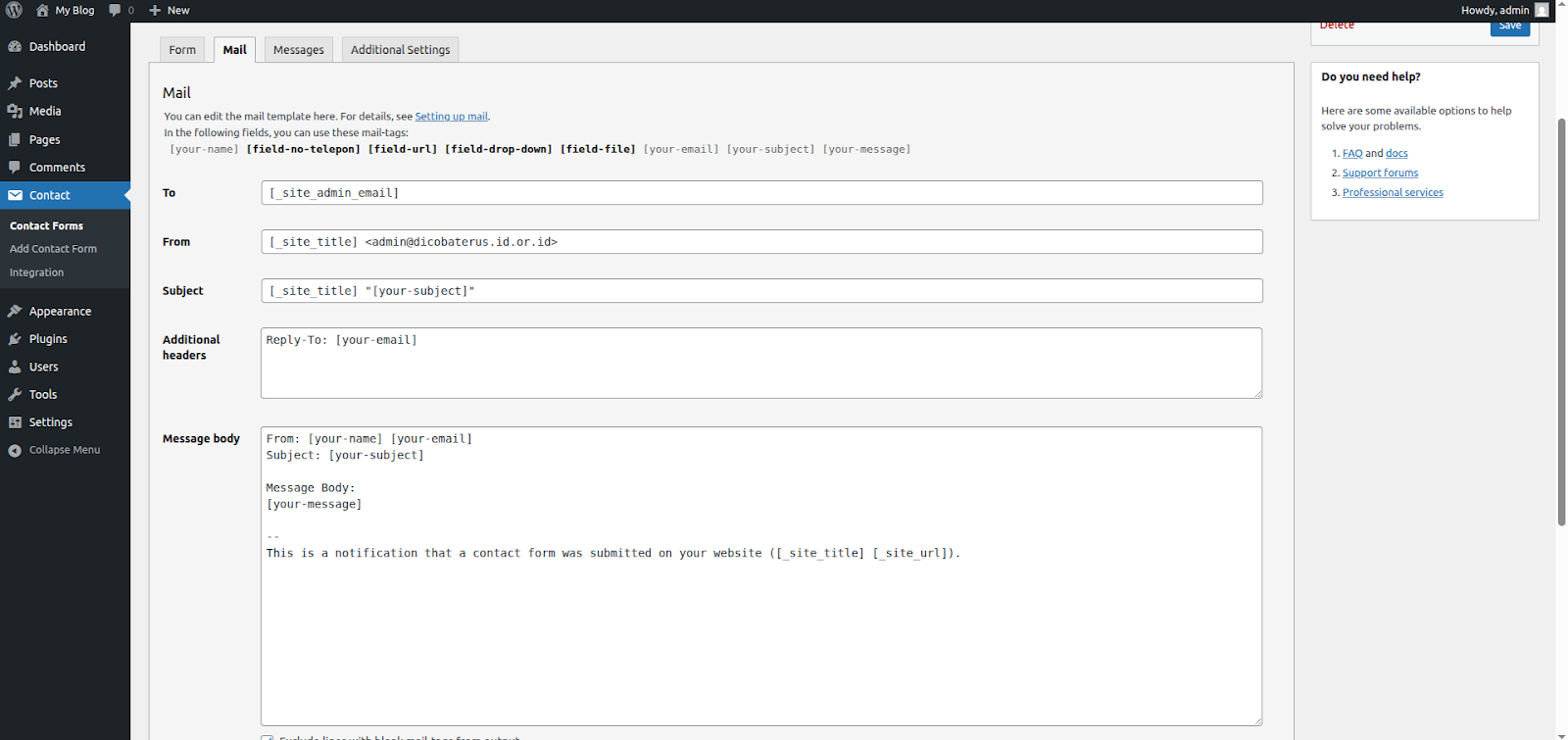Open the New content dropdown in admin bar

pos(169,10)
